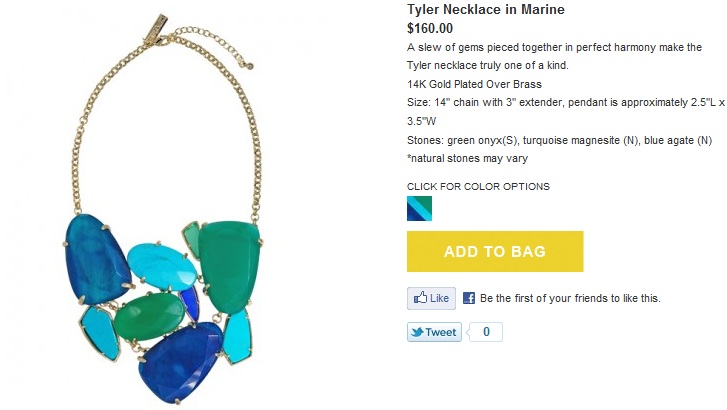Click the large green onyx stone on the right
This screenshot has width=727, height=410.
(229, 267)
